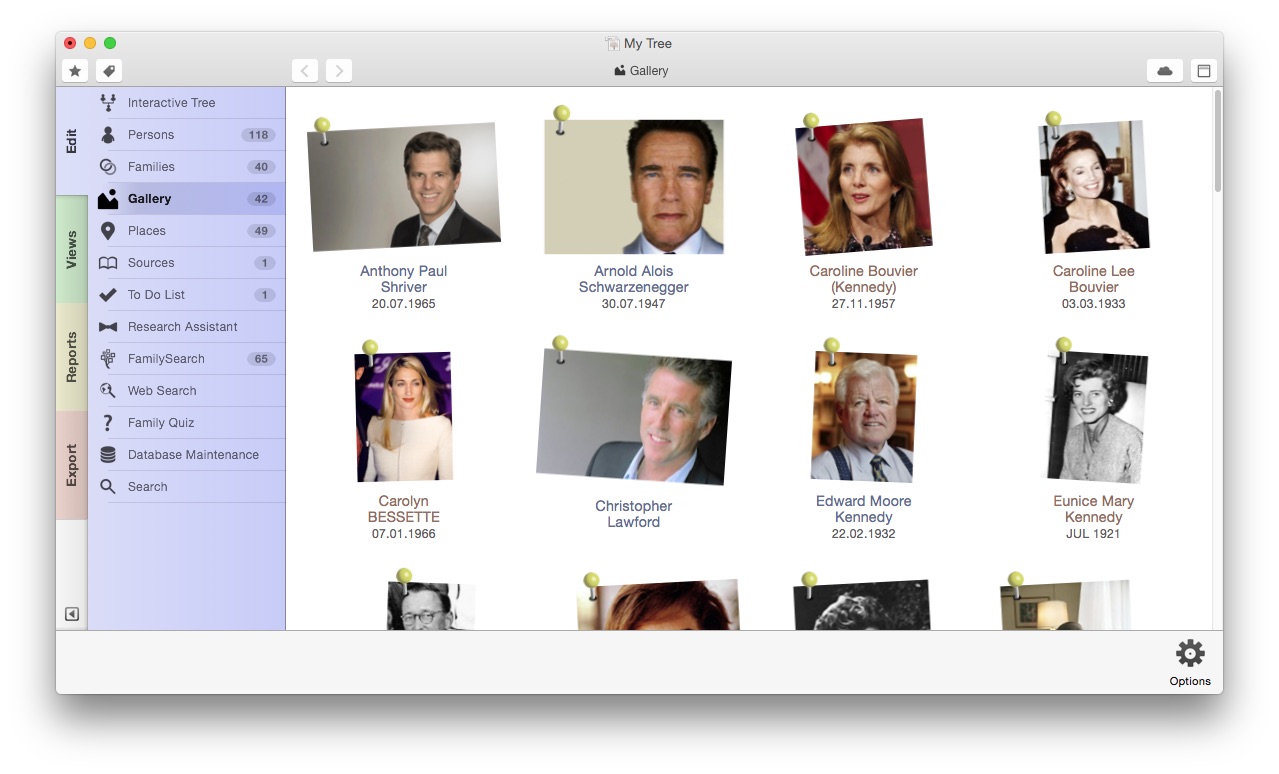Select Places label in sidebar
1279x774 pixels.
(x=147, y=230)
